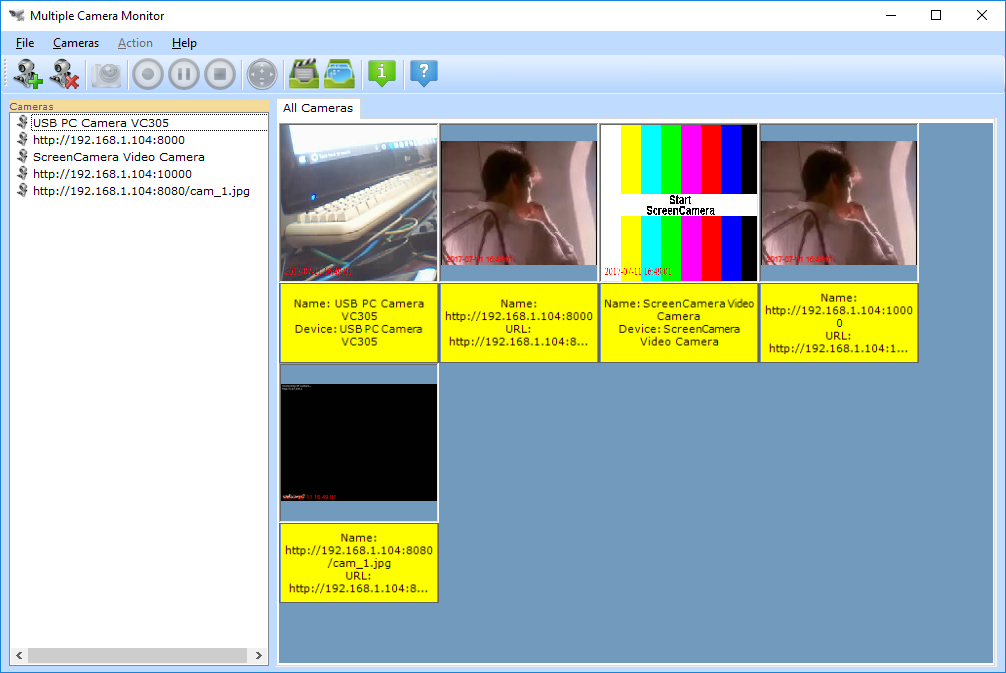Open the File menu

(x=24, y=43)
